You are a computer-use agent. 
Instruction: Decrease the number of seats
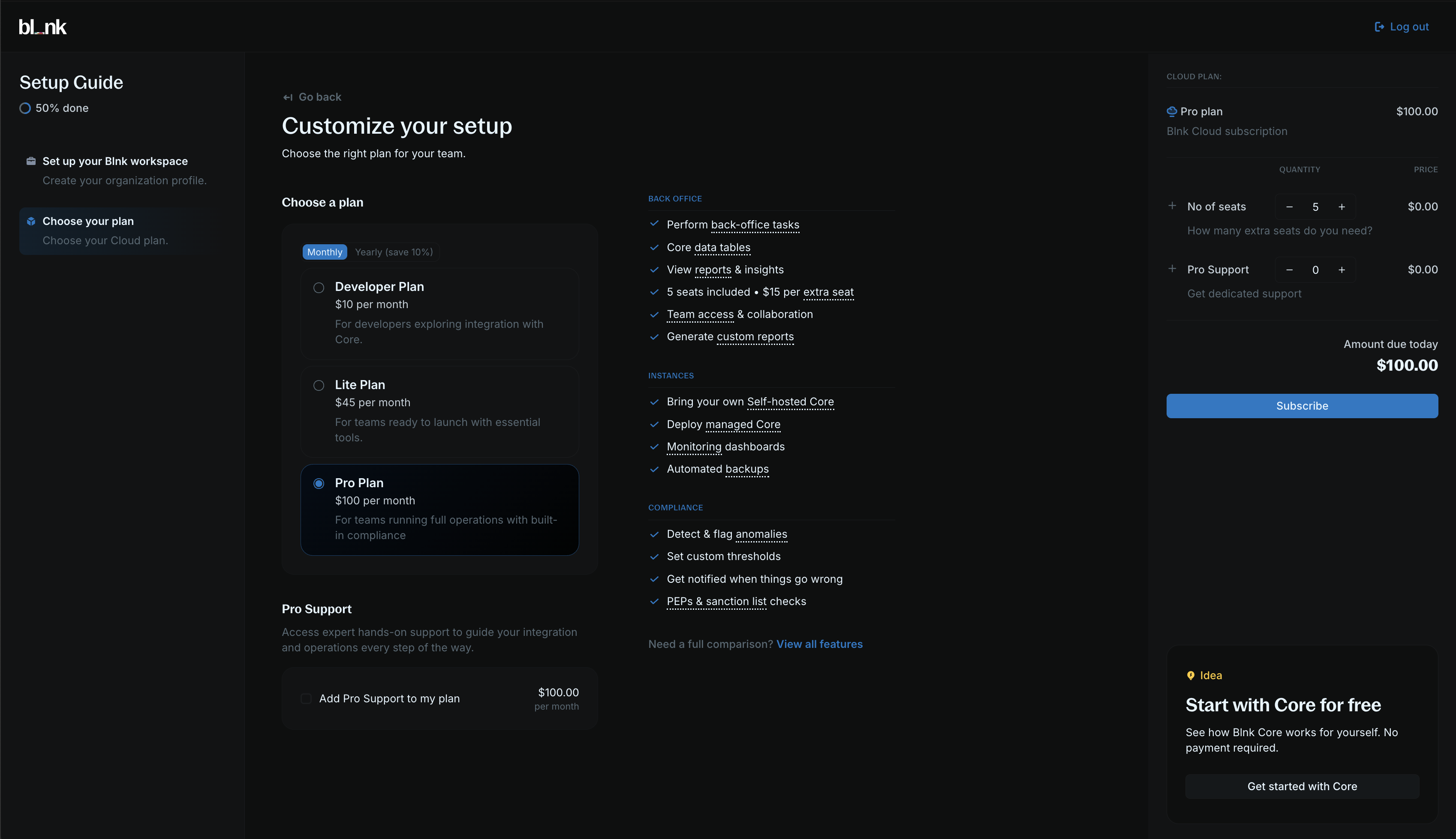(x=1289, y=207)
